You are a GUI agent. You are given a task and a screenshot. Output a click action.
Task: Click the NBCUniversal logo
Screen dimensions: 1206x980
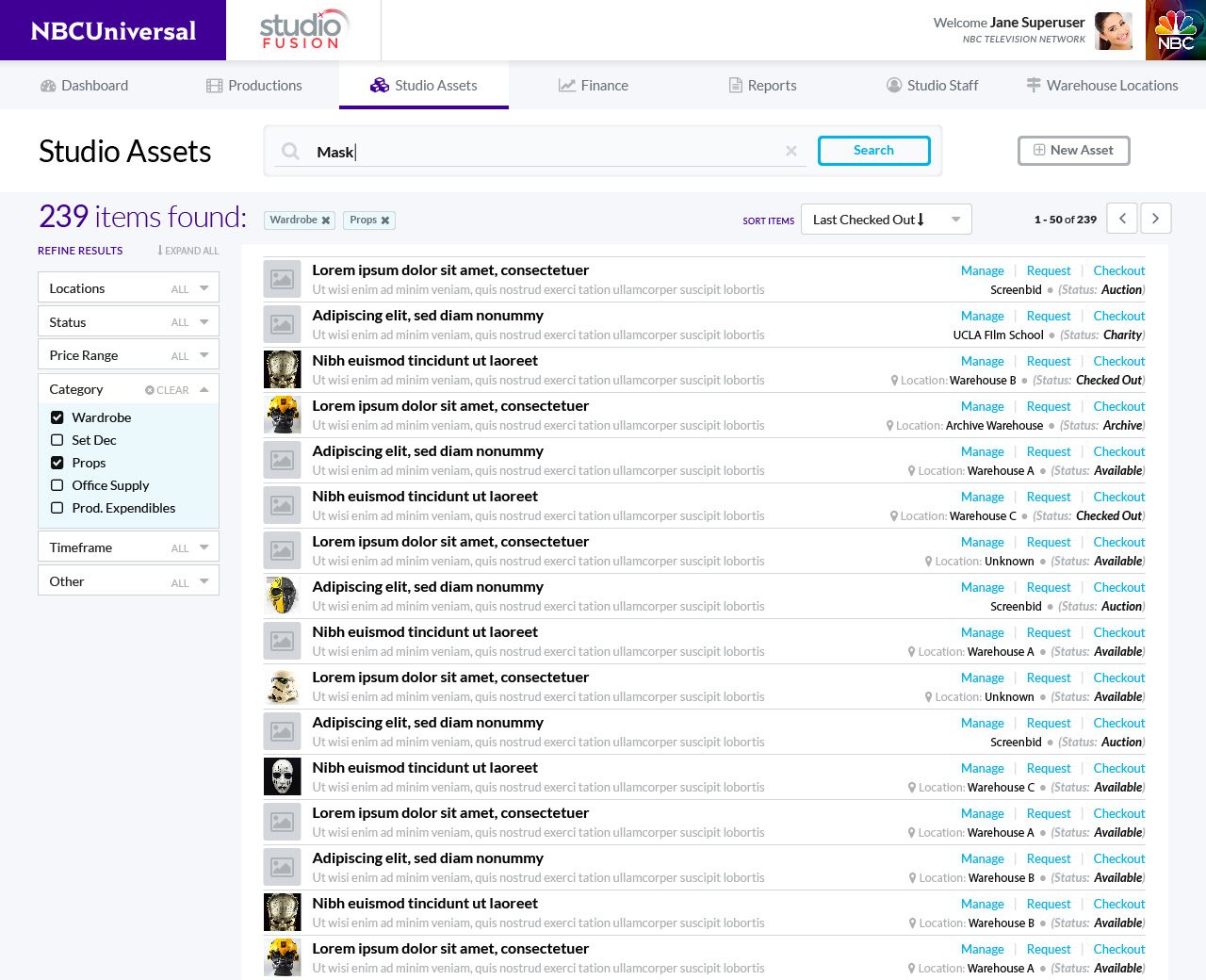113,30
